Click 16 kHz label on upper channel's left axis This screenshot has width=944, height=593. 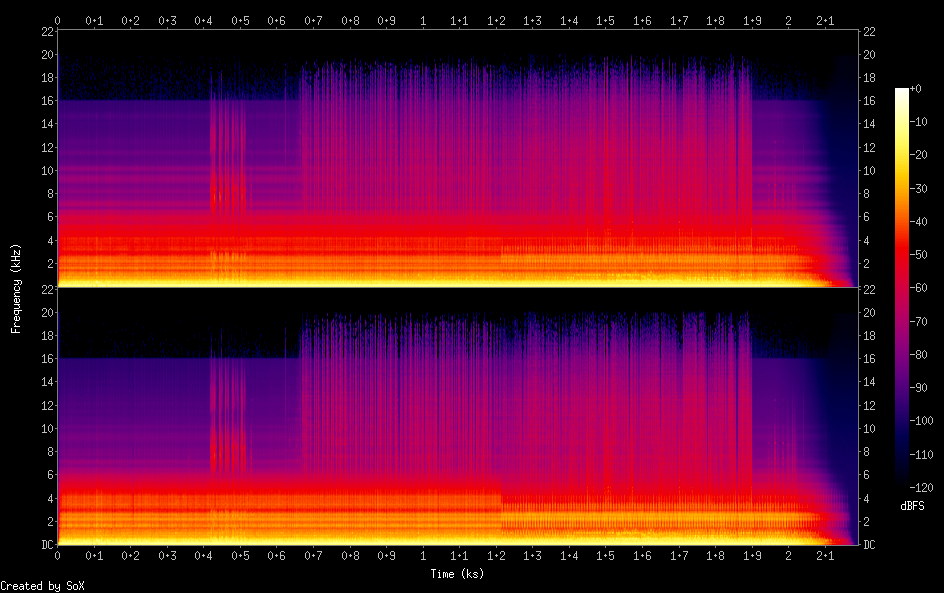point(45,101)
